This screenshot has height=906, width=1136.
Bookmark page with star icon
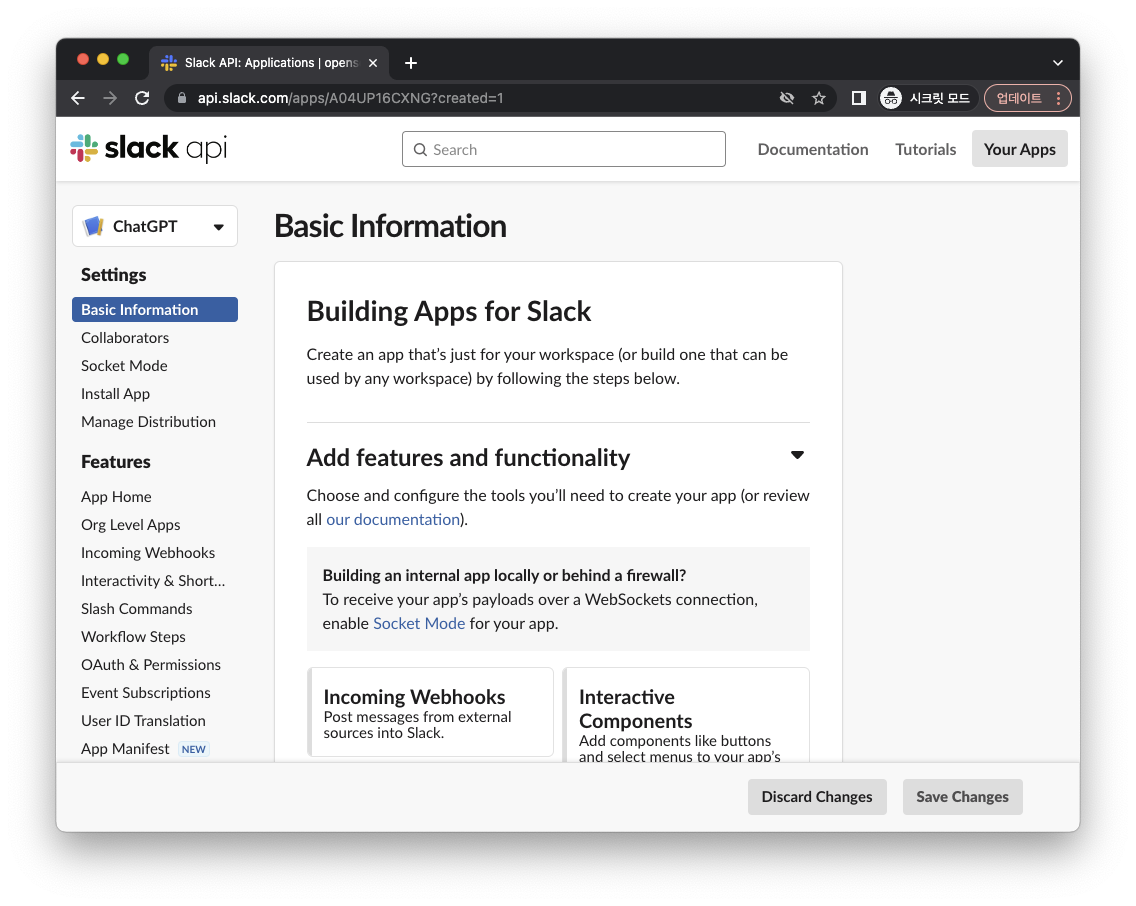pyautogui.click(x=819, y=98)
